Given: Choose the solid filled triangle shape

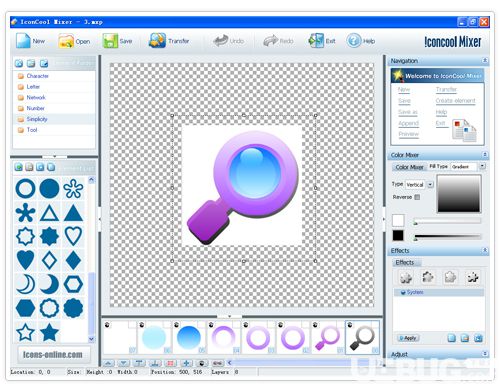Looking at the screenshot, I should pos(73,213).
